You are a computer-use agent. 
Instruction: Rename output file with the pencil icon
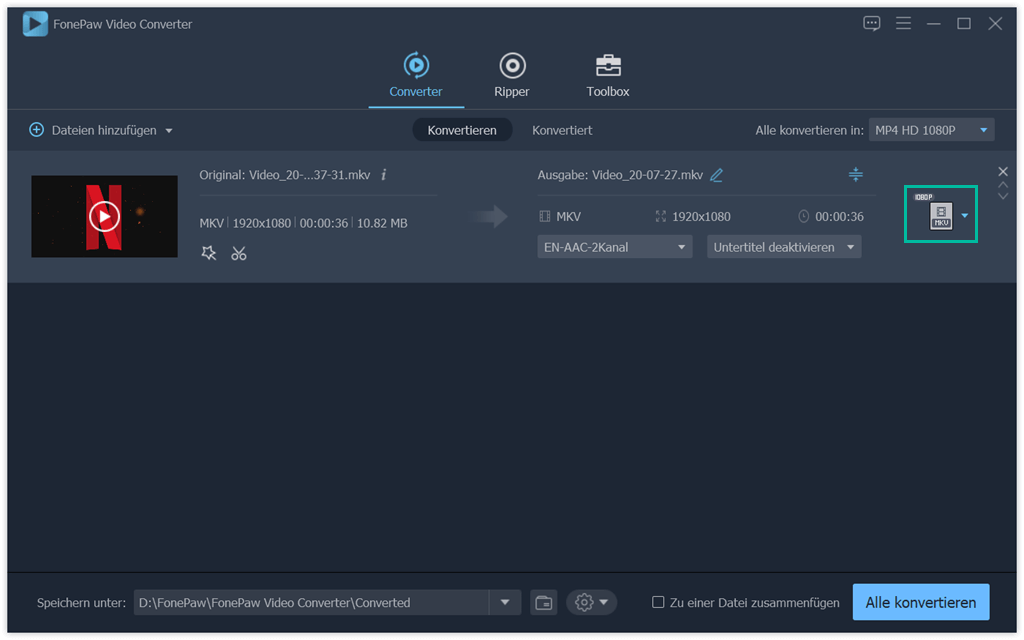(716, 175)
